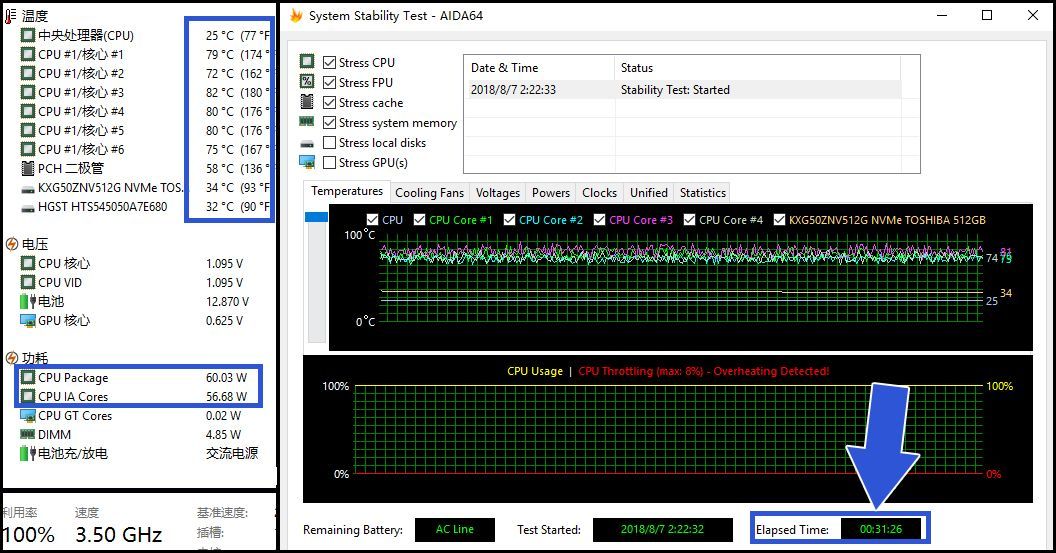The height and width of the screenshot is (553, 1056).
Task: Click the 功耗 power section icon
Action: pyautogui.click(x=11, y=358)
